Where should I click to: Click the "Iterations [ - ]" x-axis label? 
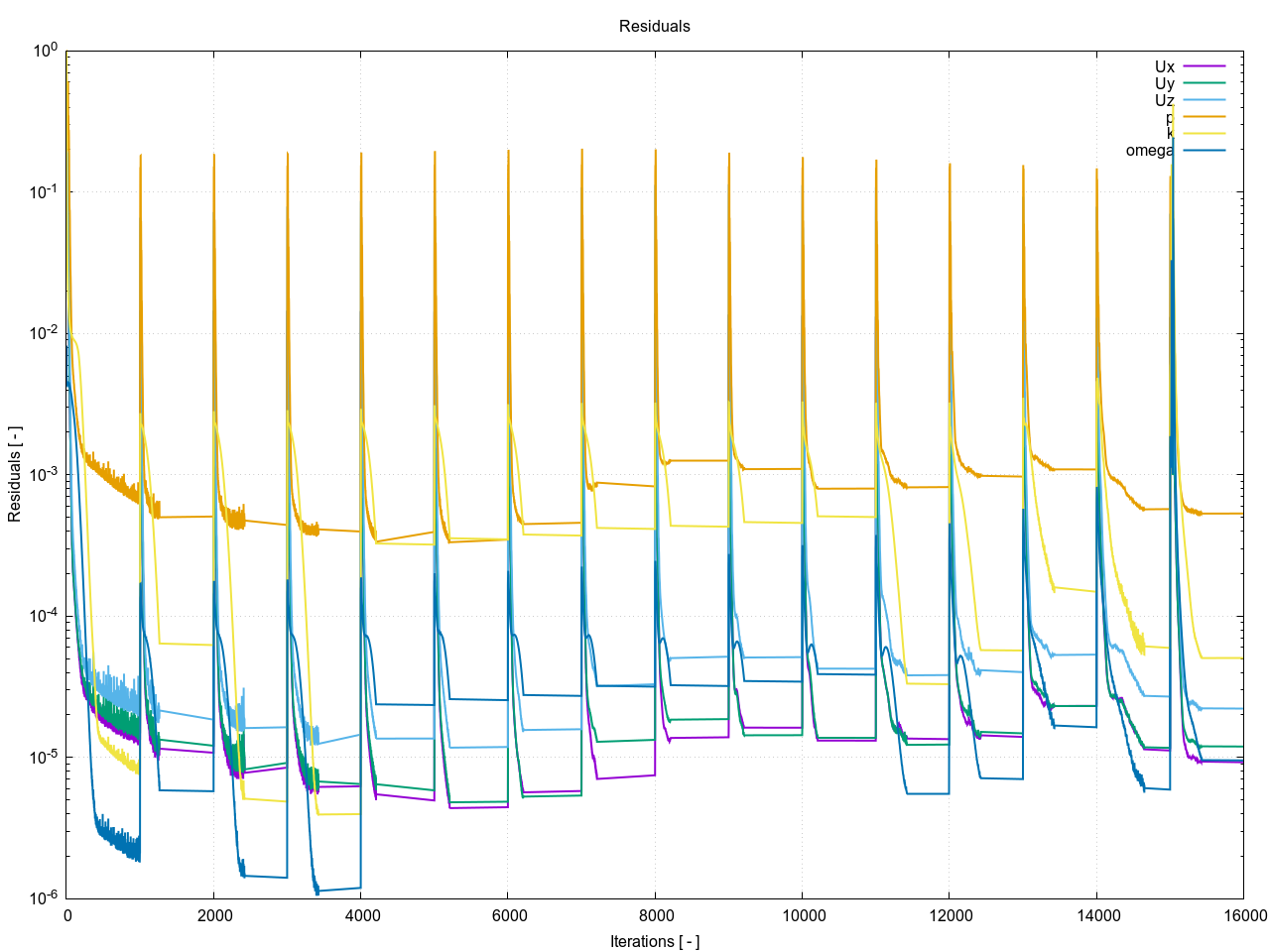[654, 941]
